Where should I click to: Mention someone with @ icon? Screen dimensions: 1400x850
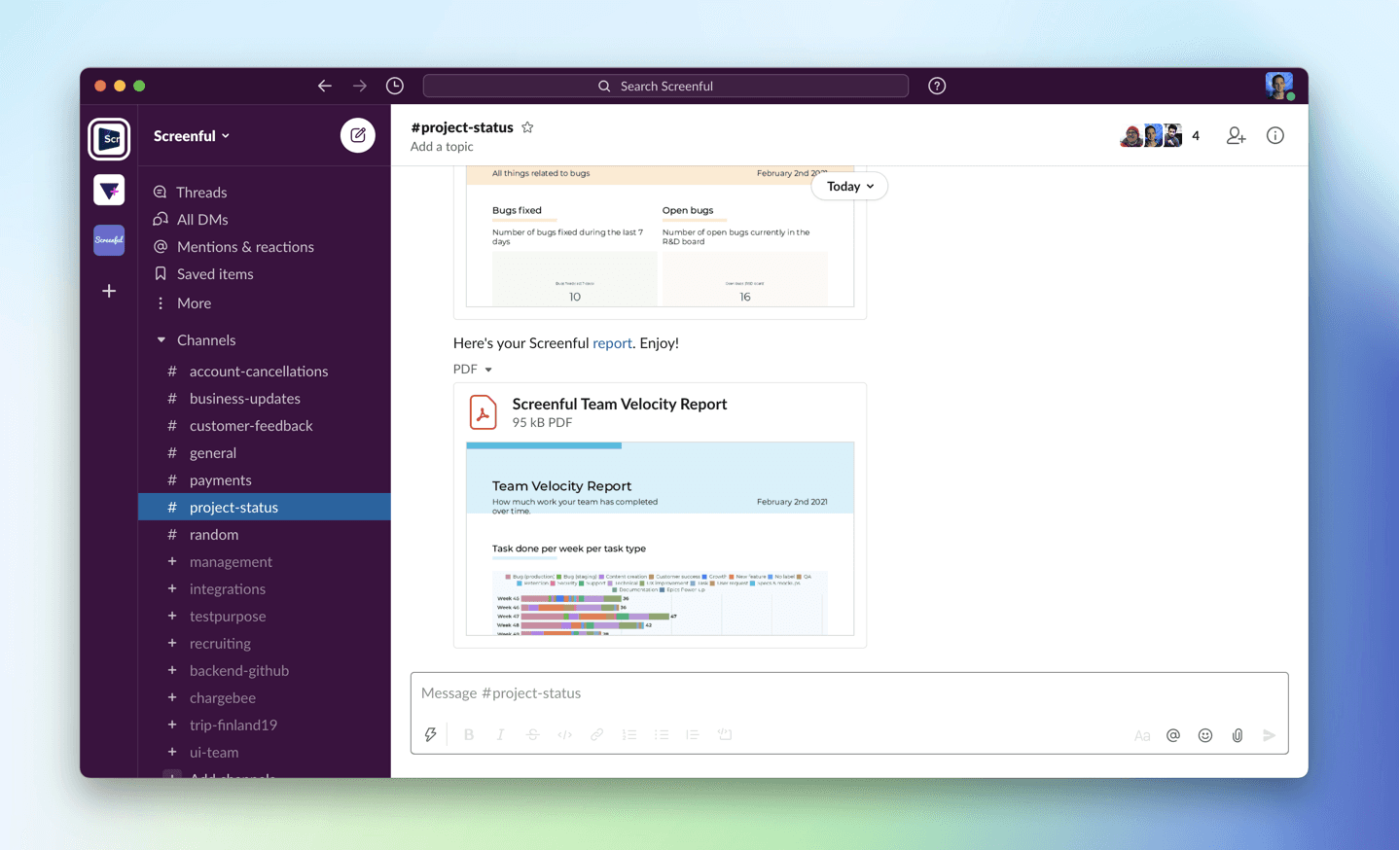tap(1173, 735)
